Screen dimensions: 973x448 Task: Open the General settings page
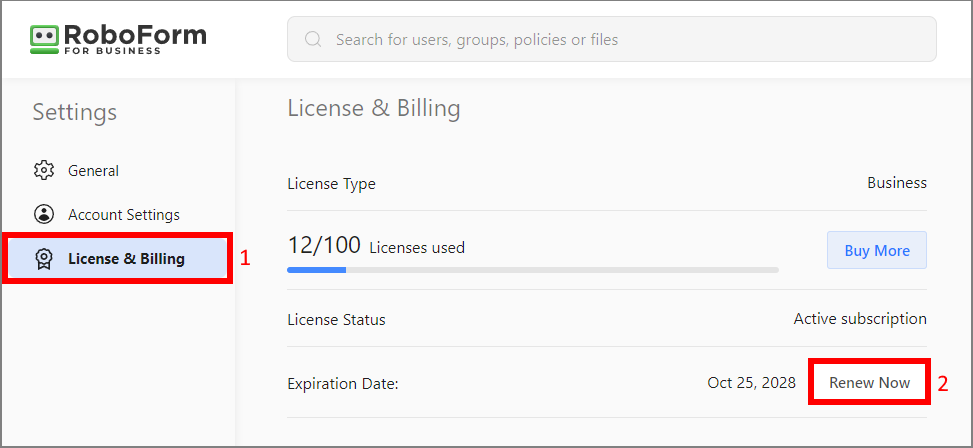pyautogui.click(x=93, y=171)
